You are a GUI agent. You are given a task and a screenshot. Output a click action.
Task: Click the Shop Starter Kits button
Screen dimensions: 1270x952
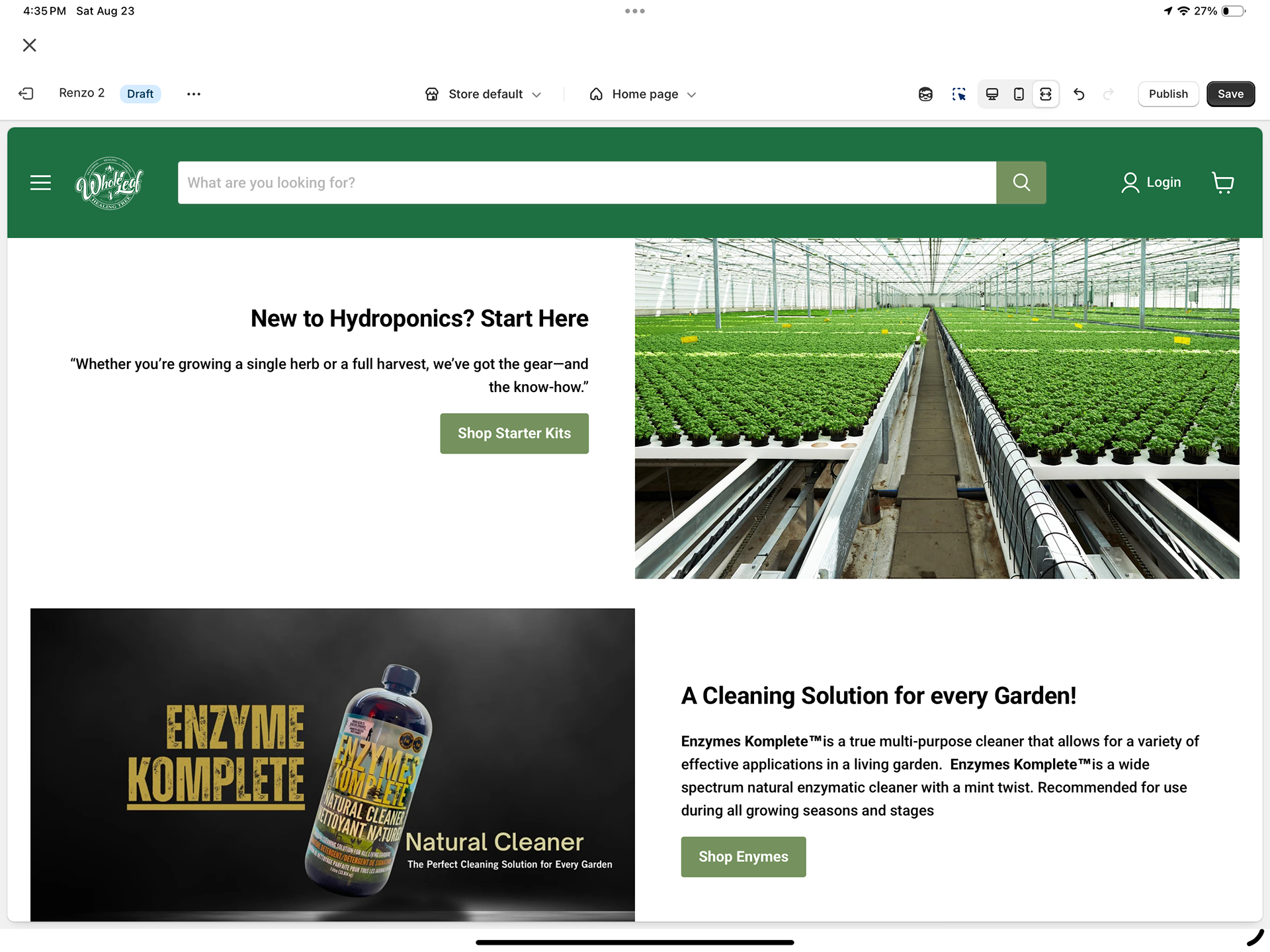[514, 434]
